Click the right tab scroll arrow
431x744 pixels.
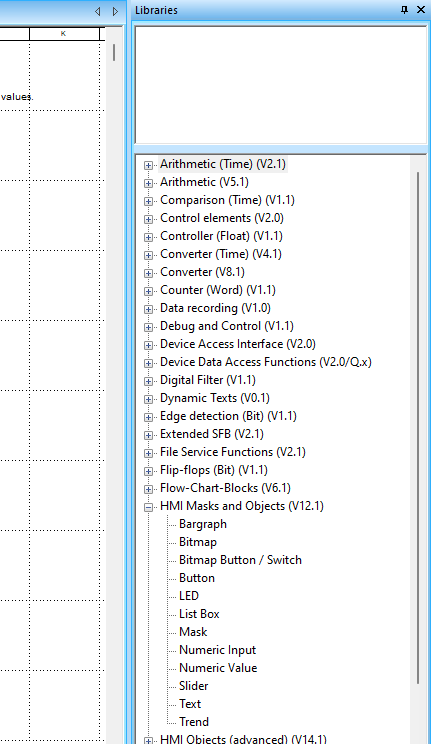click(x=115, y=11)
